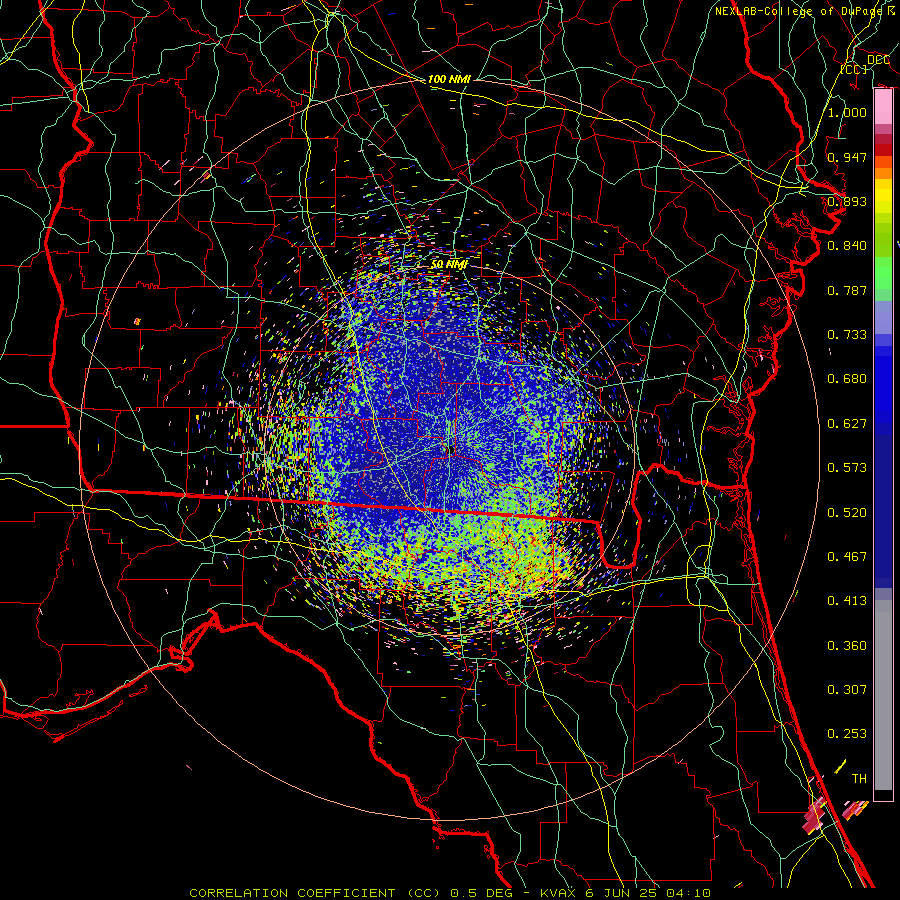Click the DCC label above the legend

[878, 60]
